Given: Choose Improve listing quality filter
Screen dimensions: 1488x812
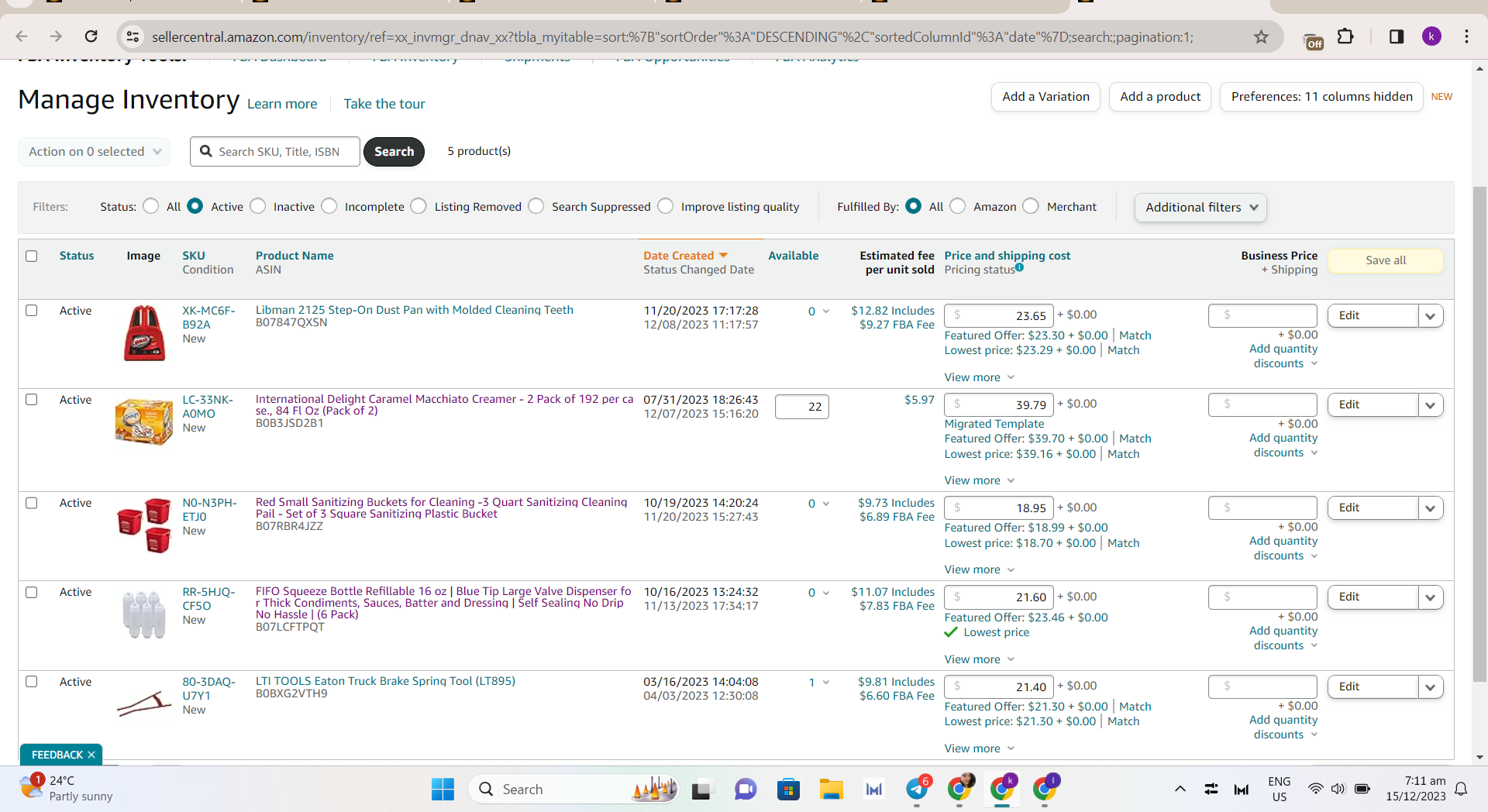Looking at the screenshot, I should pyautogui.click(x=666, y=206).
